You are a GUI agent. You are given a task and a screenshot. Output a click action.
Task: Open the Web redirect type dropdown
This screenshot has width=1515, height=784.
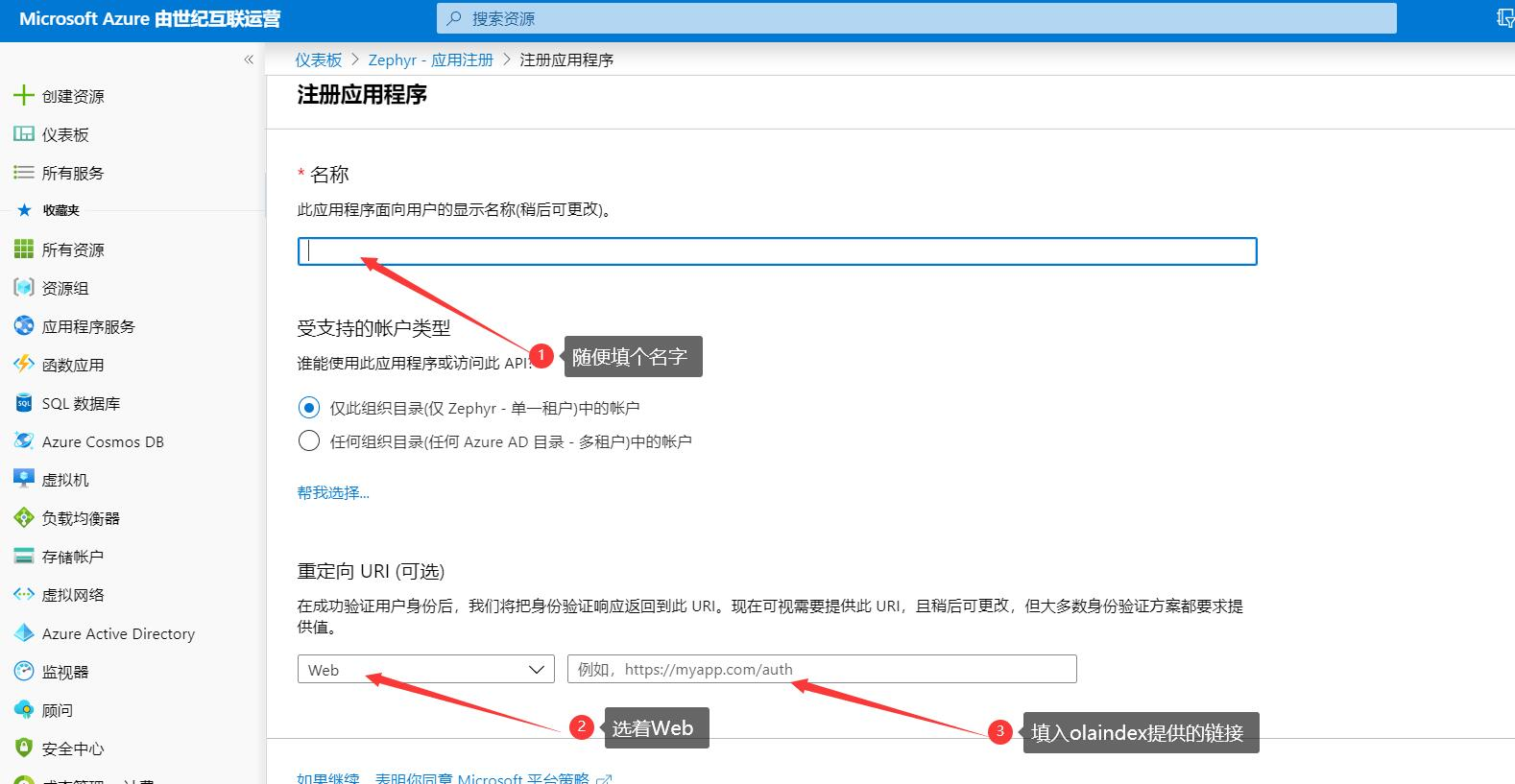(426, 670)
